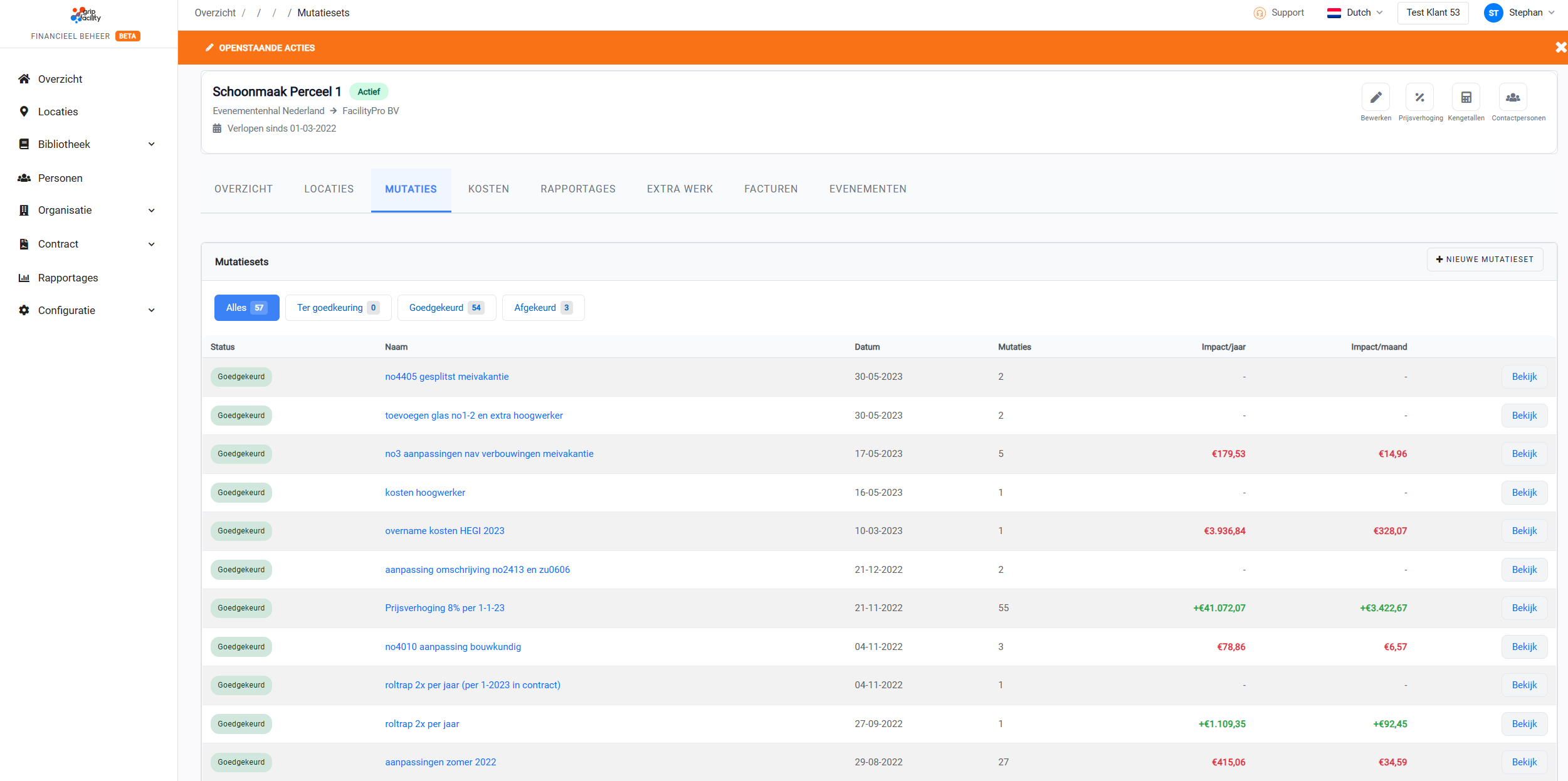Screen dimensions: 1568x781
Task: Filter by Ter goedkeuring mutatiesets
Action: pos(338,308)
